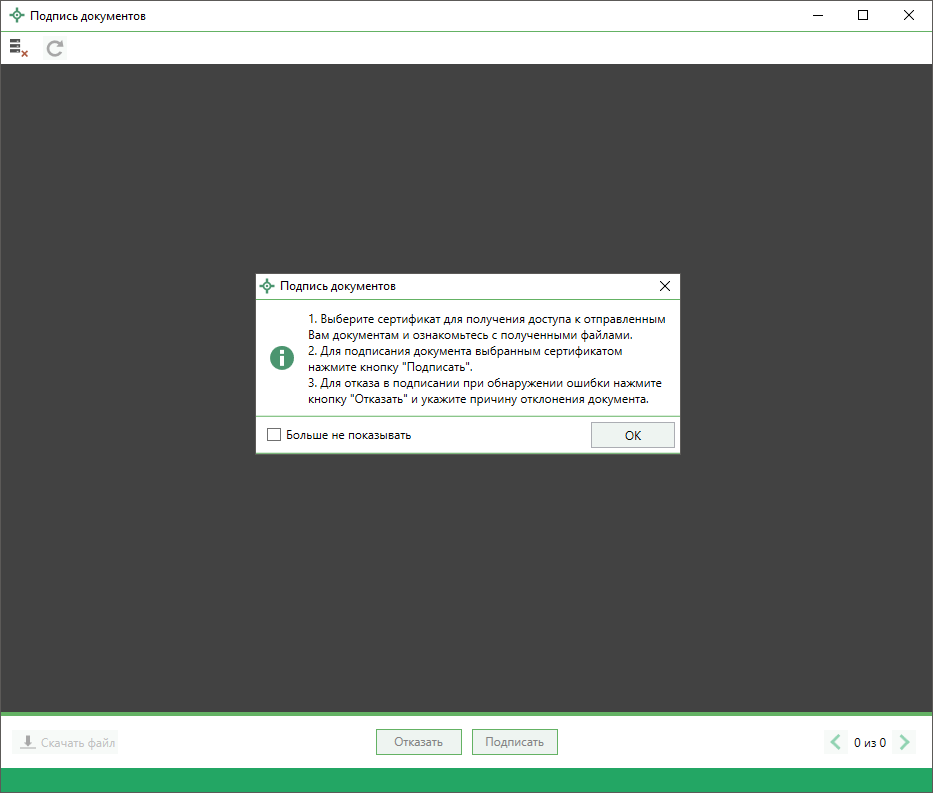The width and height of the screenshot is (933, 793).
Task: Click the grey refresh arrow in toolbar
Action: point(55,48)
